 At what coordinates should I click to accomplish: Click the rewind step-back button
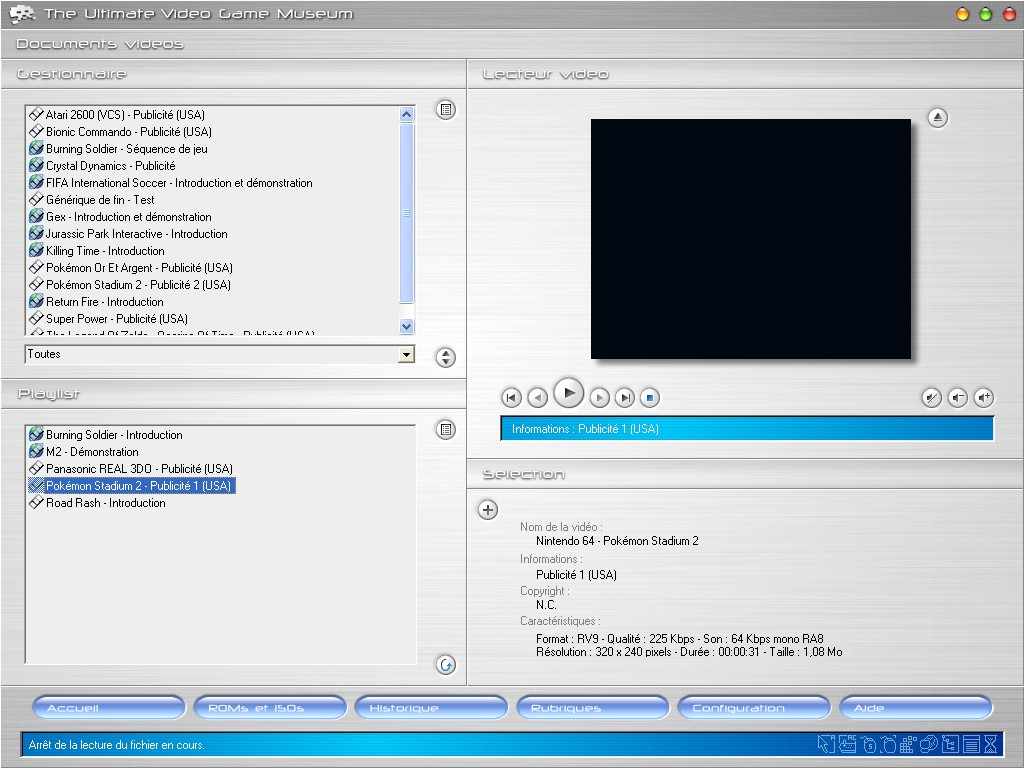point(537,397)
